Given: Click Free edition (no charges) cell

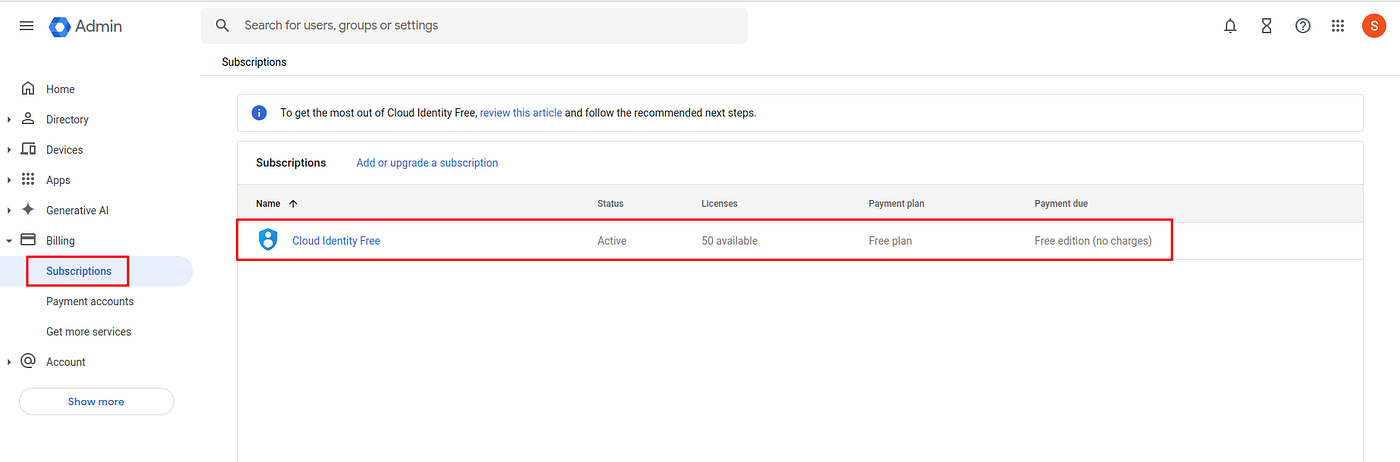Looking at the screenshot, I should [1093, 241].
